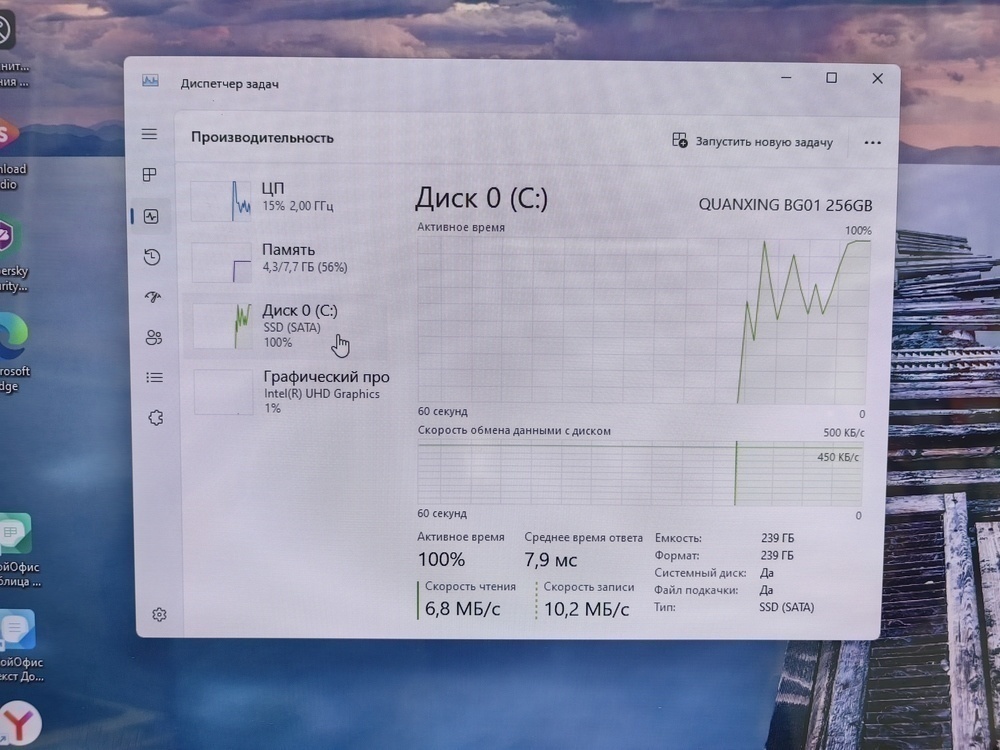
Task: Click Запустить новую задачу button
Action: coord(753,142)
